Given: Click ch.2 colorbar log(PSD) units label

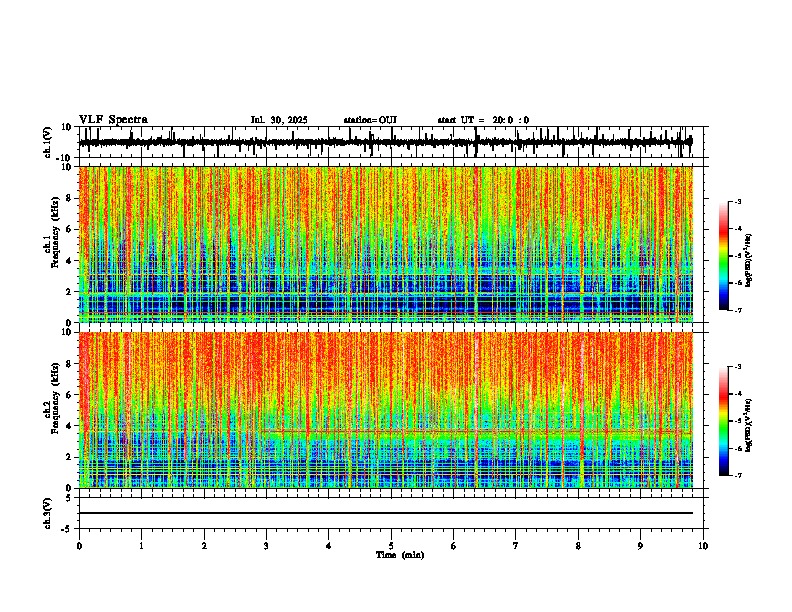Looking at the screenshot, I should [749, 425].
